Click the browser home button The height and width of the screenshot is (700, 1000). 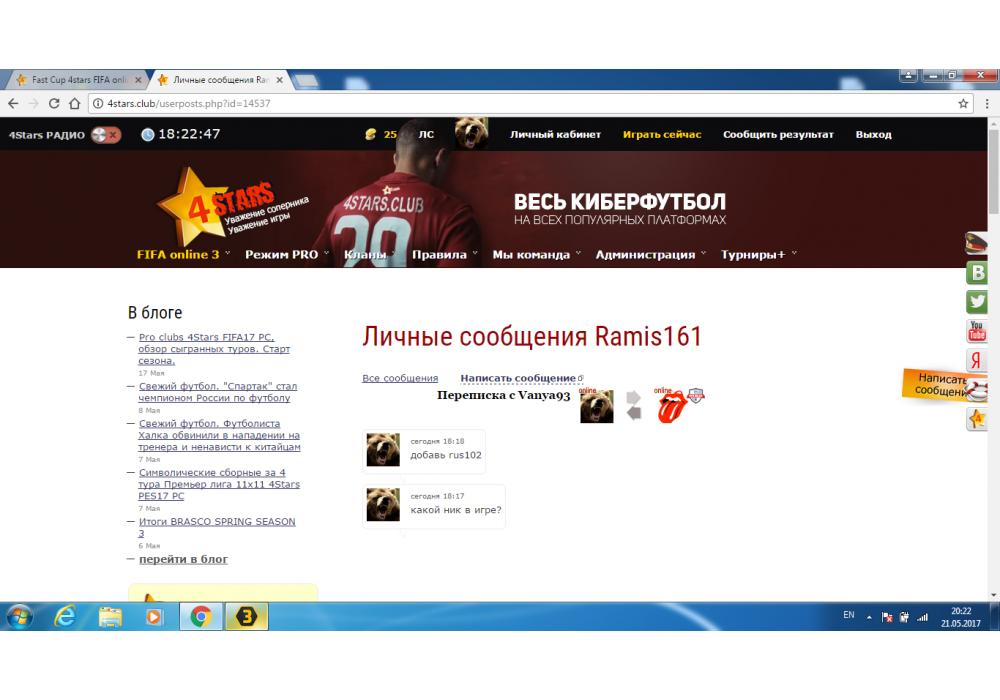pyautogui.click(x=75, y=103)
